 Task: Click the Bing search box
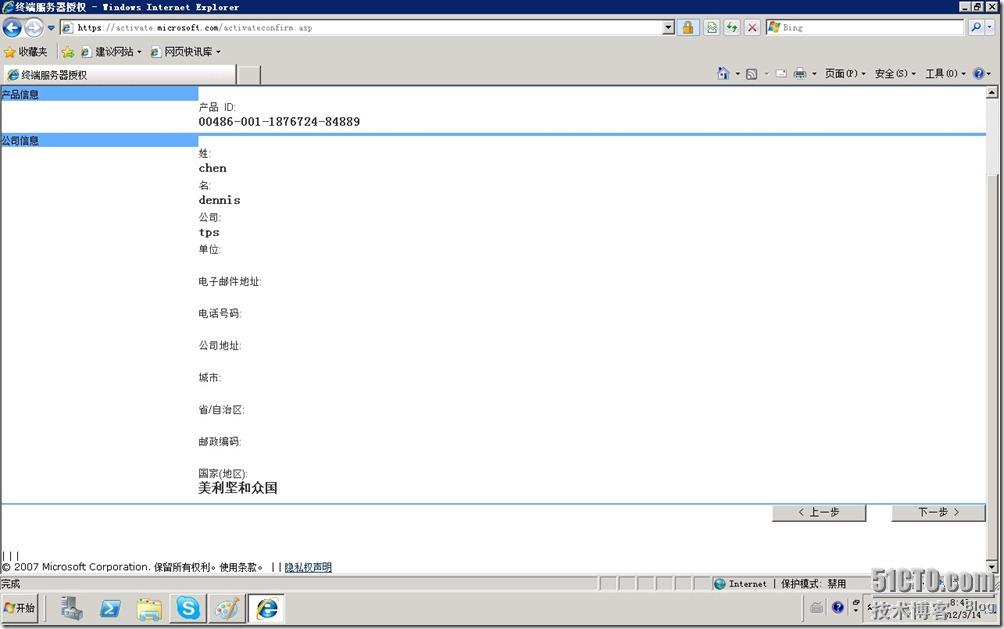pyautogui.click(x=864, y=28)
